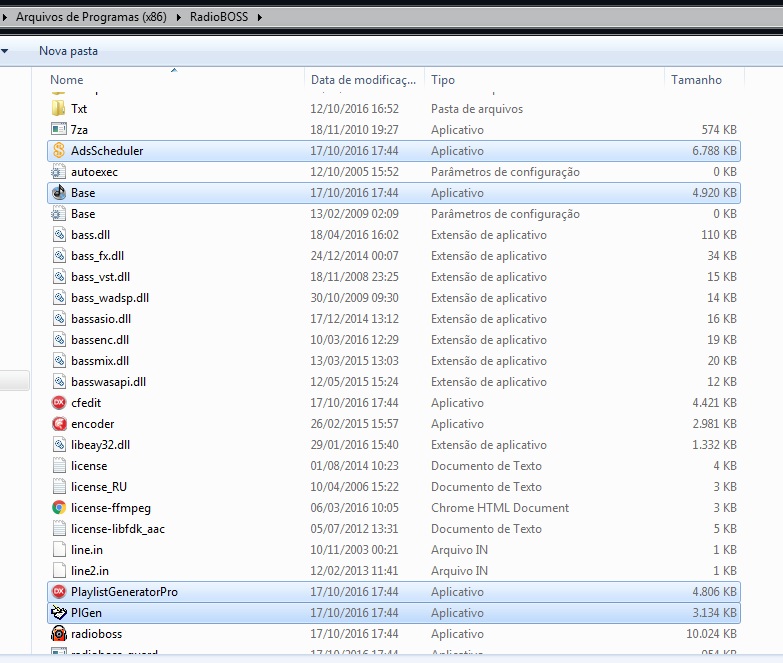Select the file name line2.in

pos(89,571)
